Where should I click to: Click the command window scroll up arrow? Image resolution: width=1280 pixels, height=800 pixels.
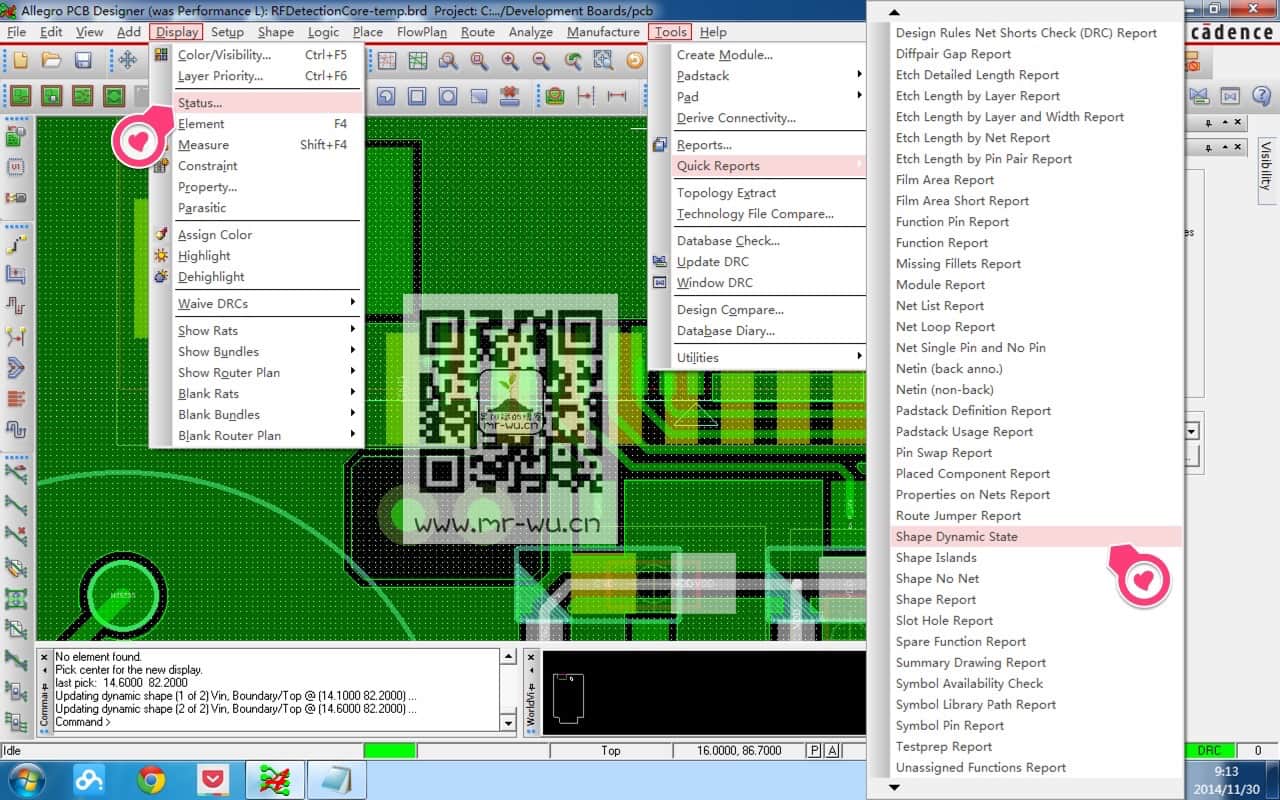tap(509, 657)
